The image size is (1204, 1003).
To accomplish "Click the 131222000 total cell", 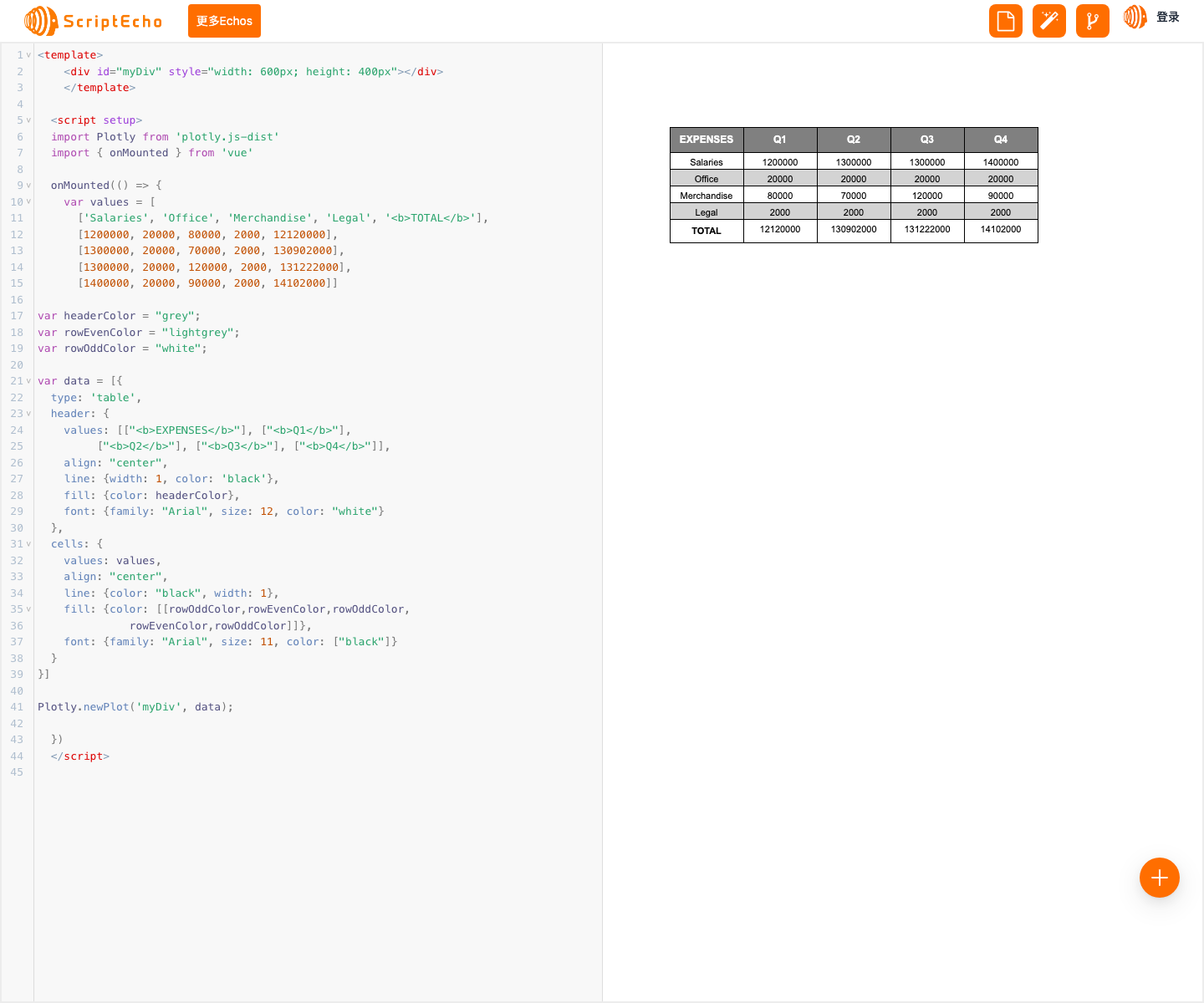I will click(x=927, y=231).
